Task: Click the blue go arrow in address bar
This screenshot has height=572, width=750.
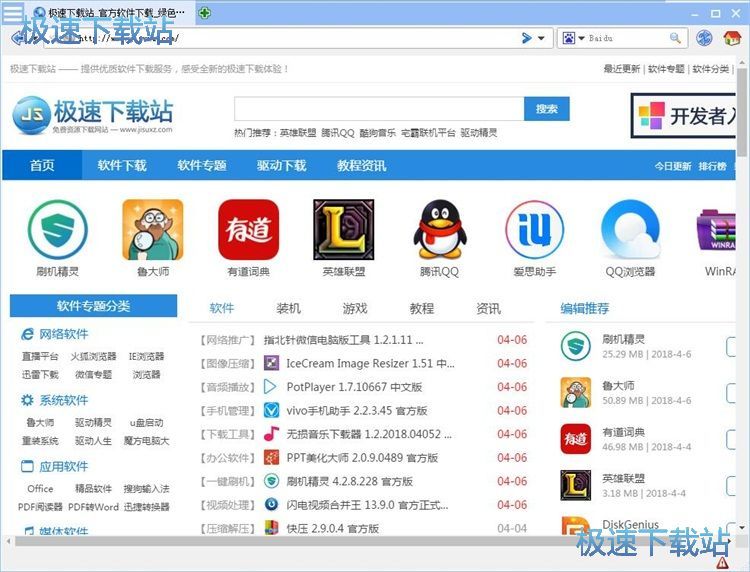Action: [527, 38]
